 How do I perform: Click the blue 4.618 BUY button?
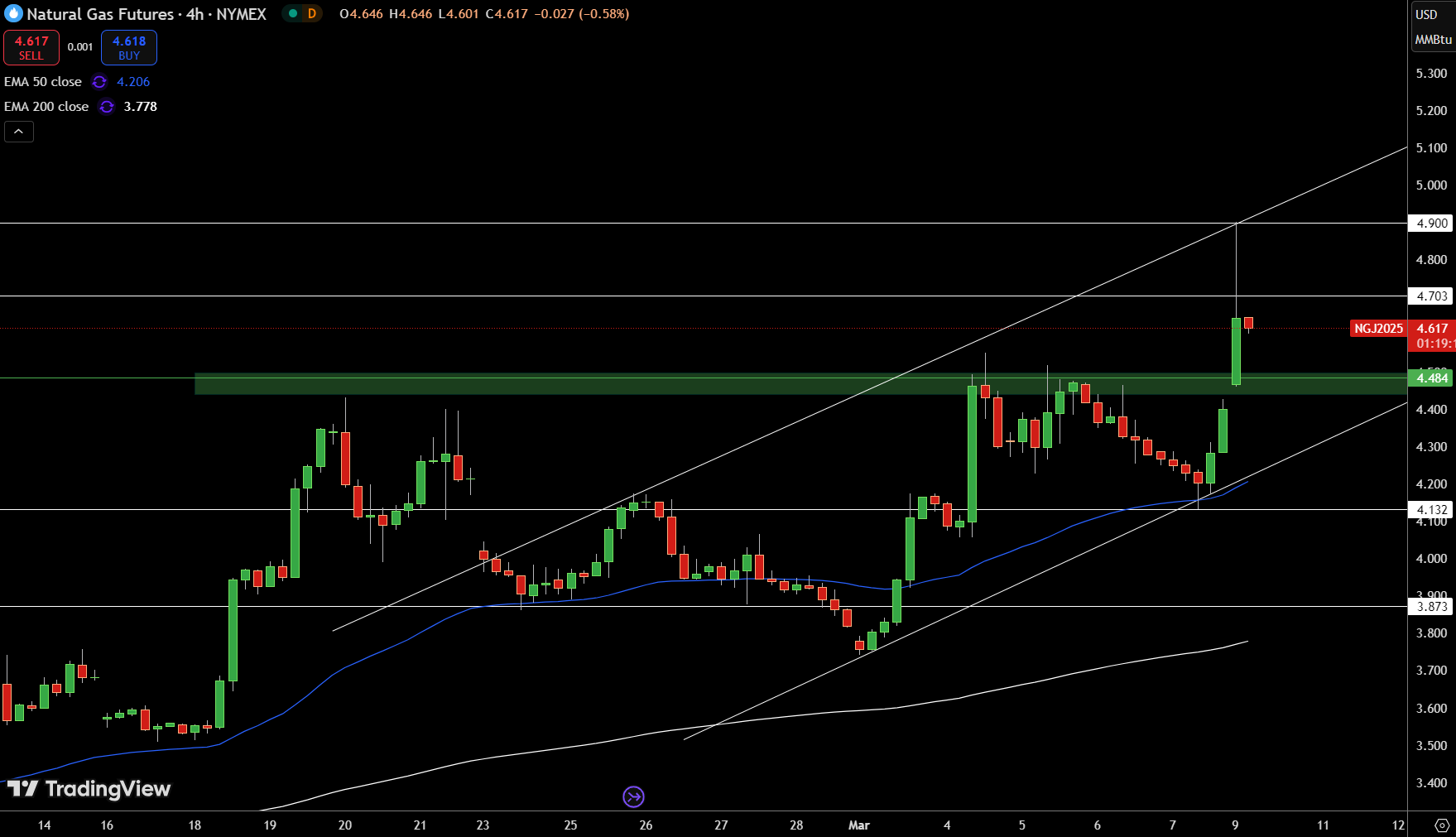(x=129, y=48)
